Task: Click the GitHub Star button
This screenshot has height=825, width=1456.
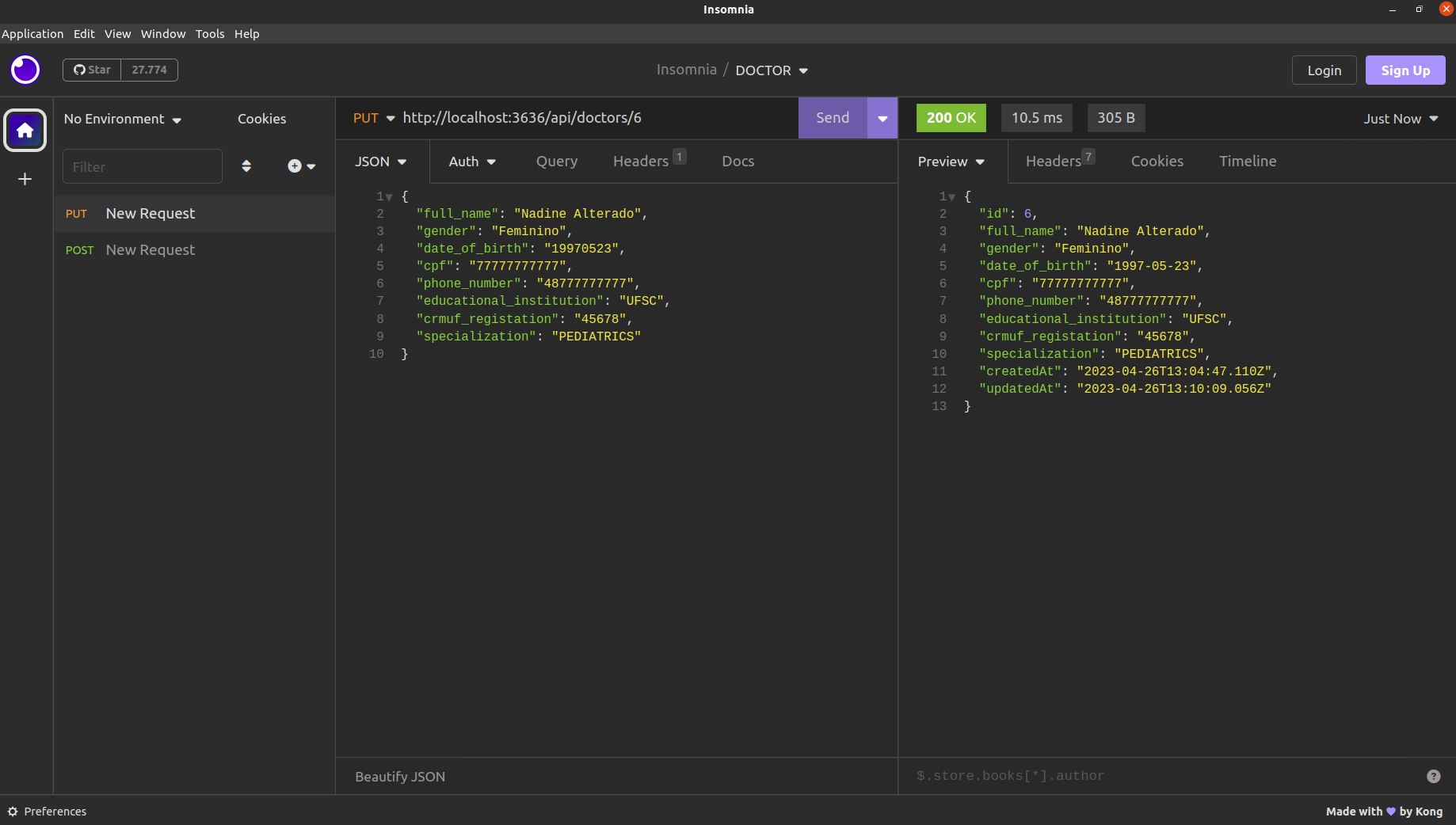Action: [92, 70]
